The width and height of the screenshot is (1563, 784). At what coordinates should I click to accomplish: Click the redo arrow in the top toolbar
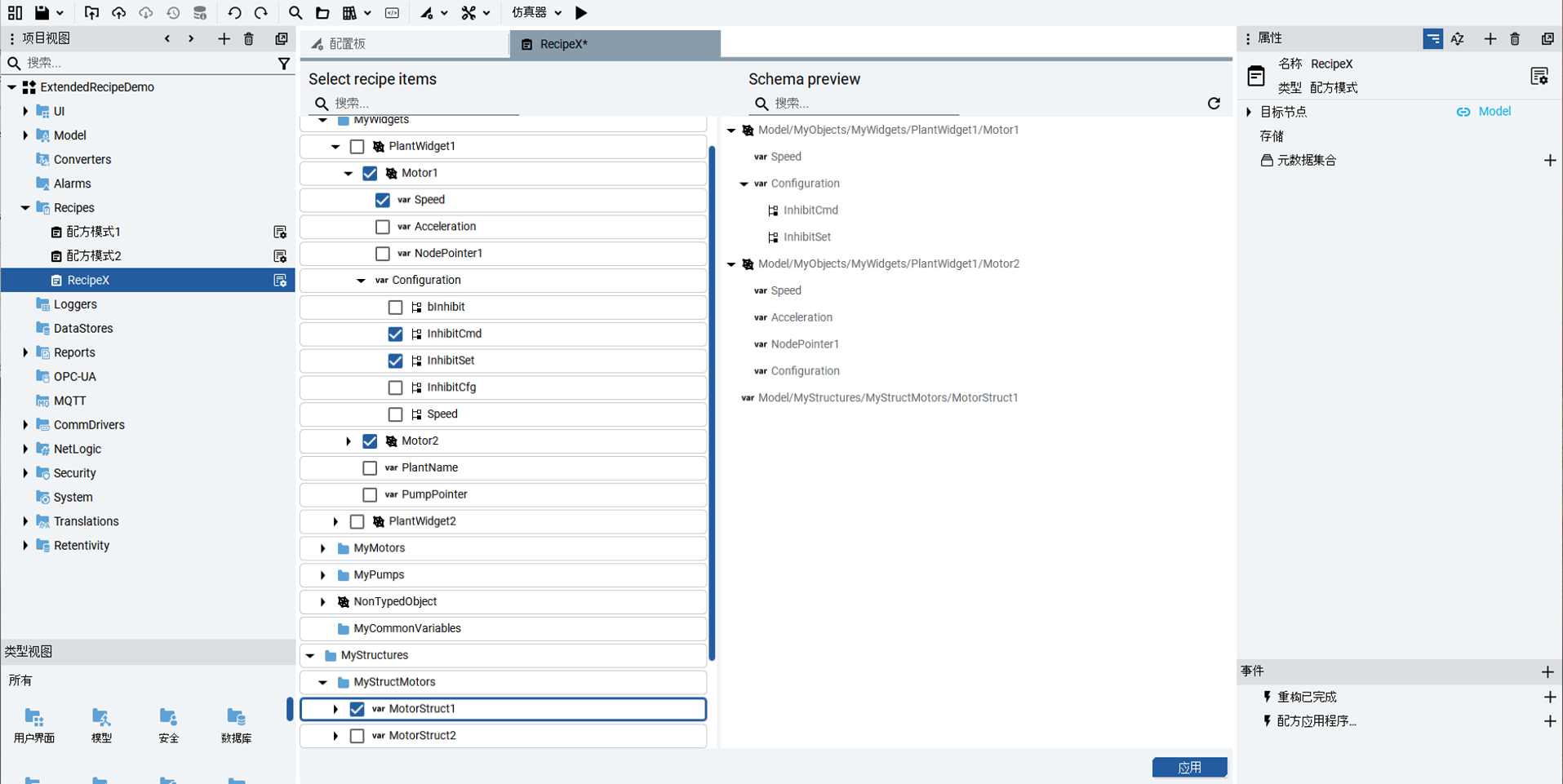(261, 13)
